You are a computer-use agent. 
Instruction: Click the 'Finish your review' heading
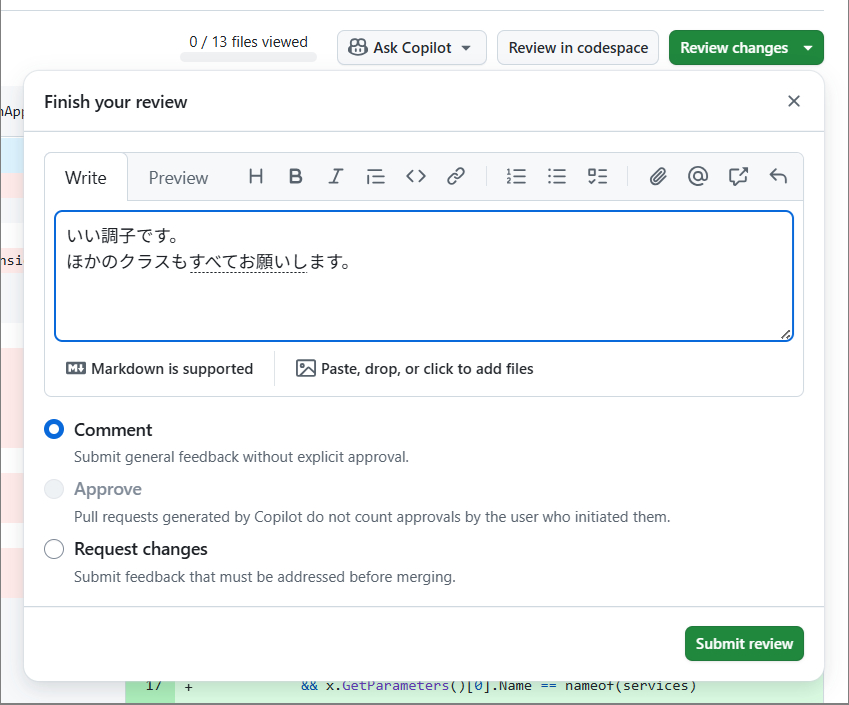[x=116, y=102]
